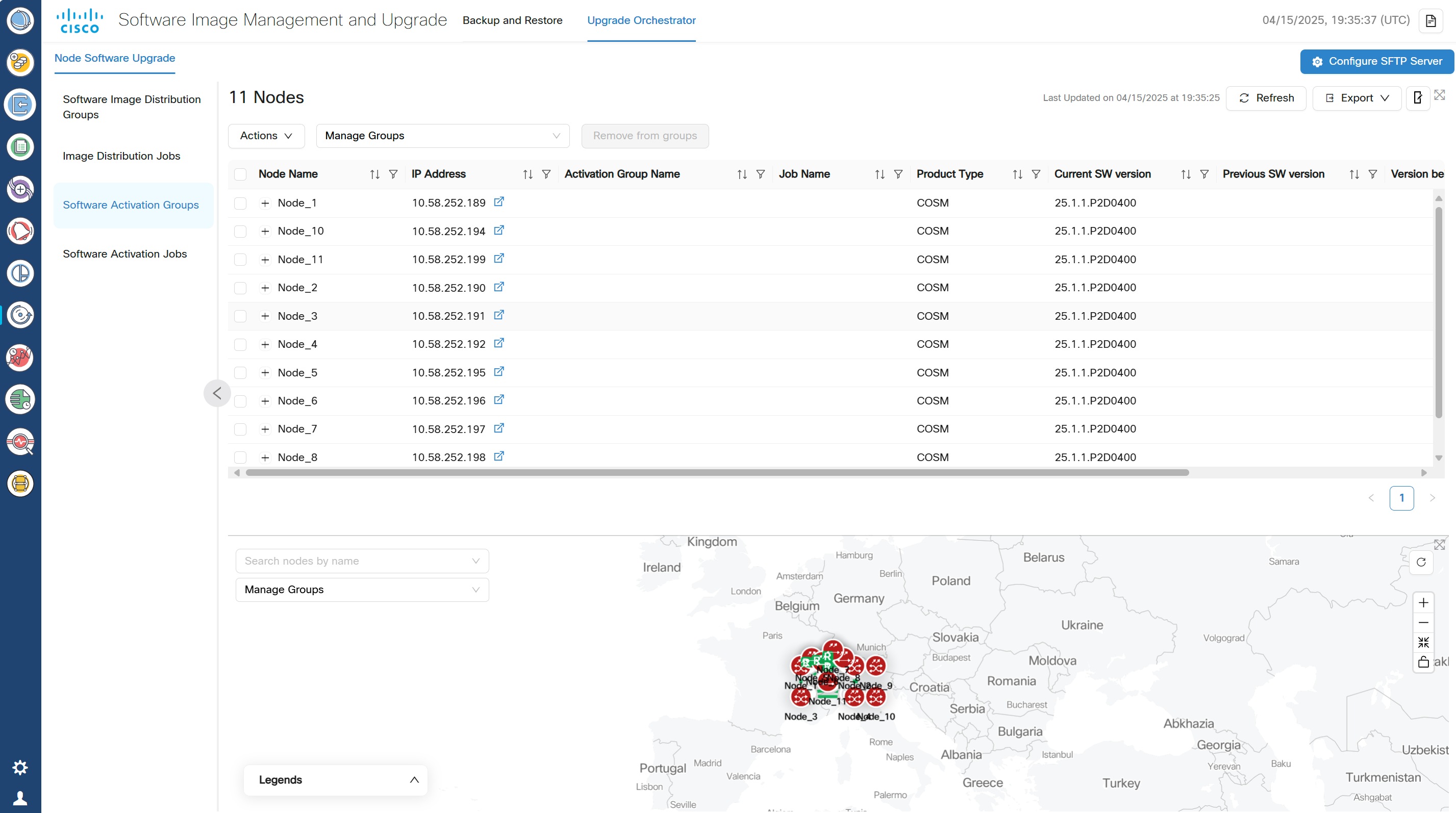This screenshot has width=1456, height=813.
Task: Sort the Node Name column
Action: [375, 174]
